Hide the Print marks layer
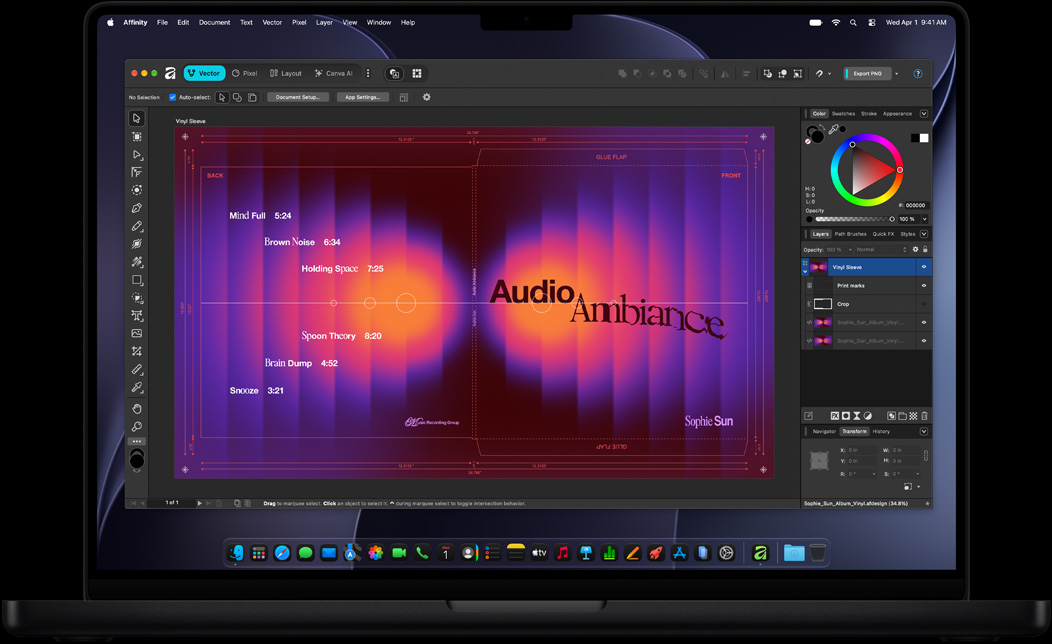The image size is (1052, 644). (x=924, y=286)
